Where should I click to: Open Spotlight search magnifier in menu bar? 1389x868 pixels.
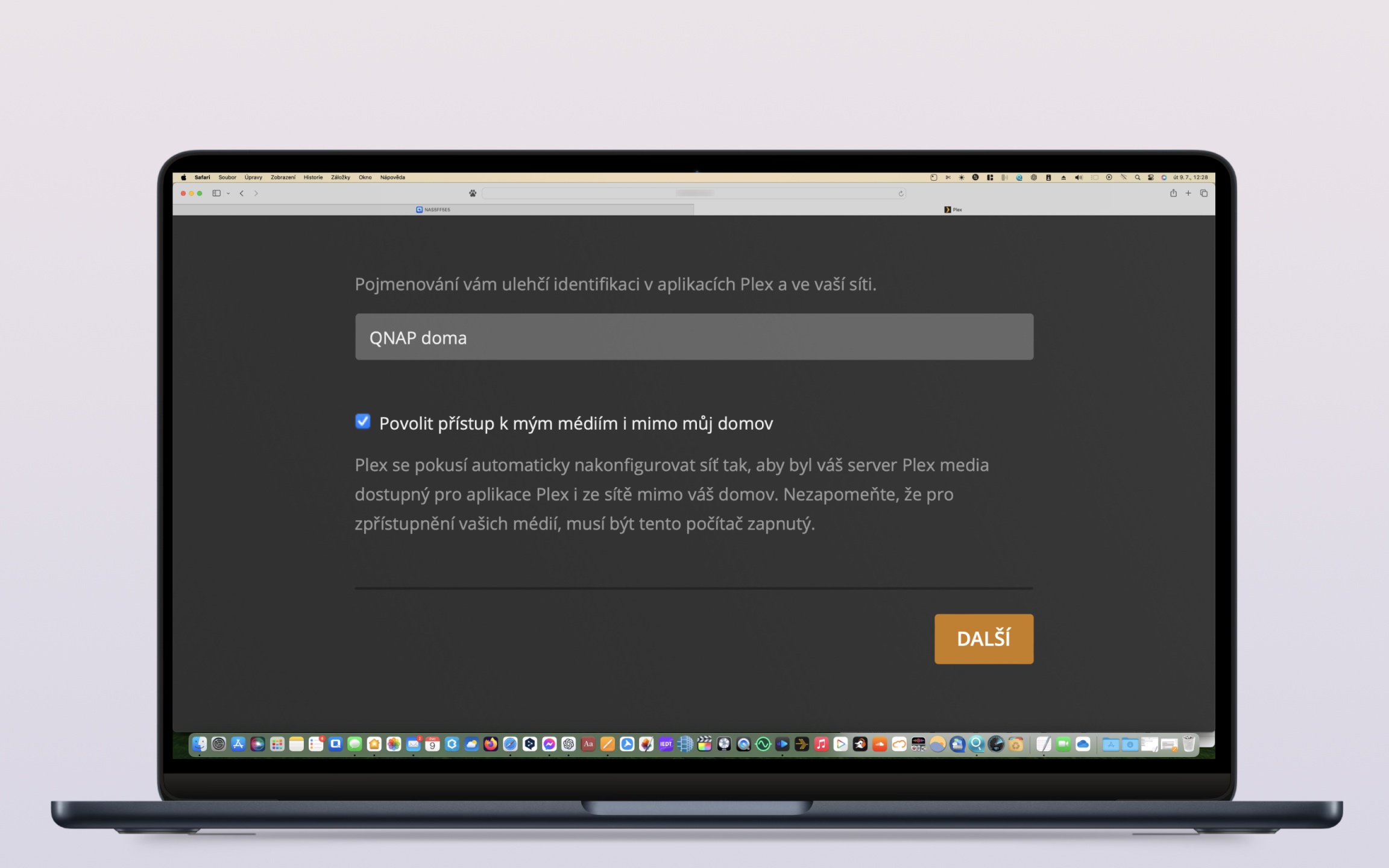(1138, 177)
